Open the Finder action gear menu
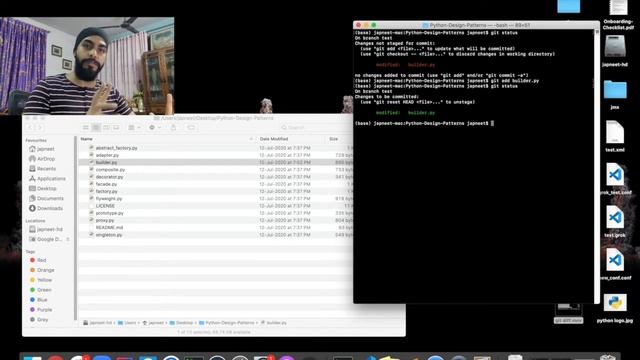The height and width of the screenshot is (360, 640). point(155,128)
